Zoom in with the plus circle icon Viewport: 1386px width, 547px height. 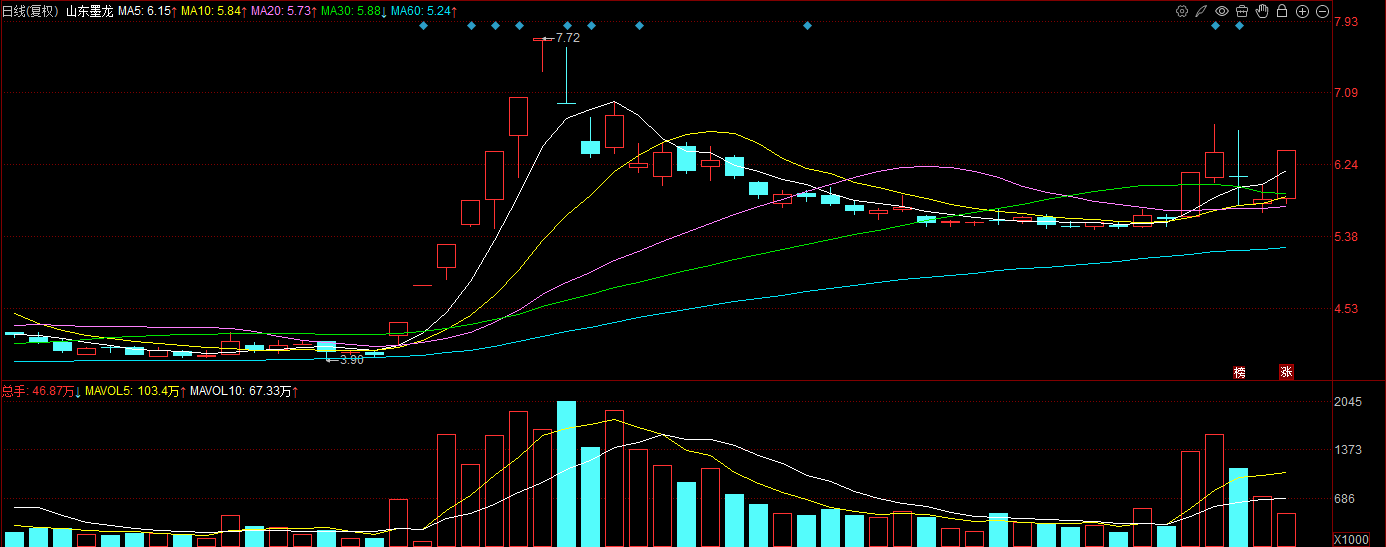[1302, 11]
